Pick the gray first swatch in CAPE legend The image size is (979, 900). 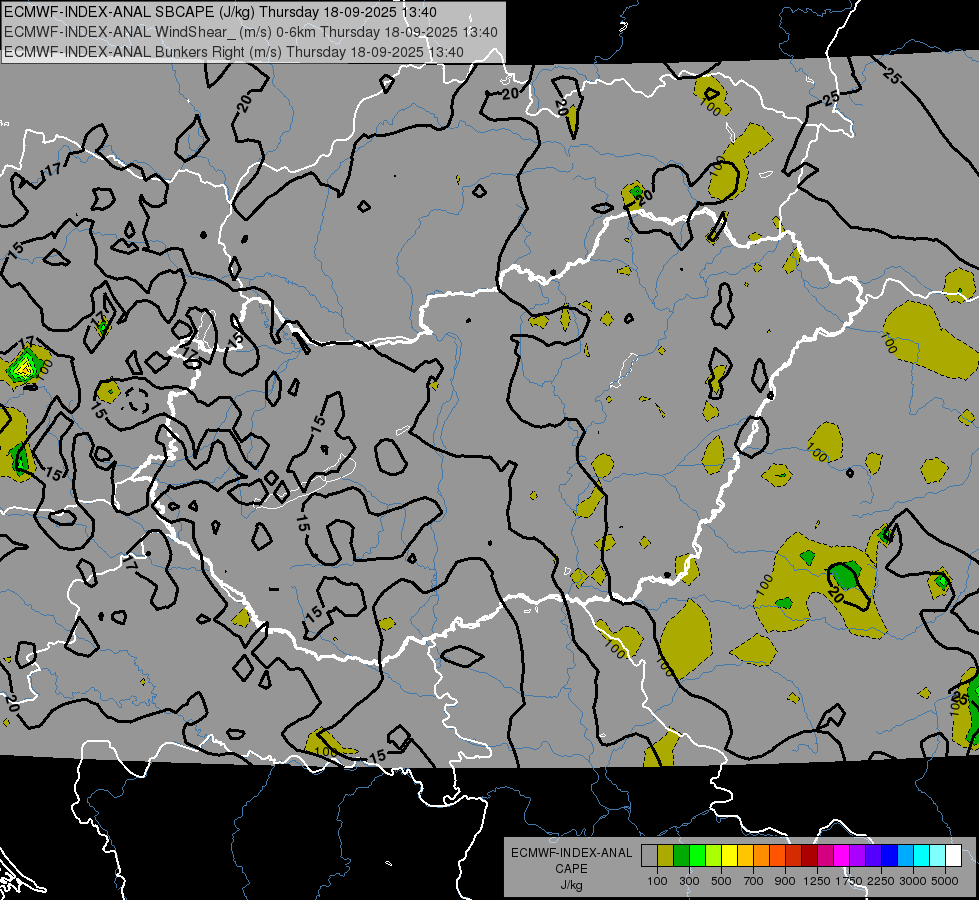(x=649, y=856)
